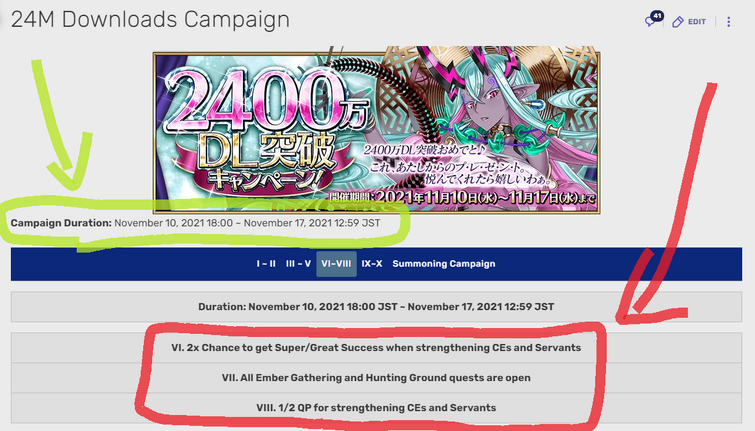Click the 2400万 DL campaign banner image
This screenshot has height=431, width=755.
(x=377, y=131)
